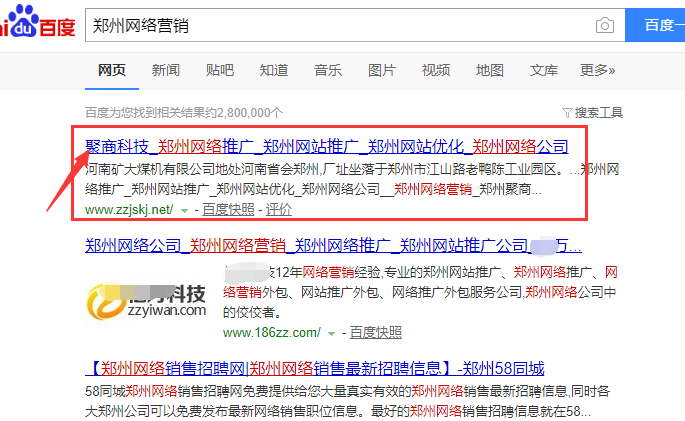Image resolution: width=685 pixels, height=421 pixels.
Task: Open the 贴吧 tab
Action: pyautogui.click(x=220, y=70)
